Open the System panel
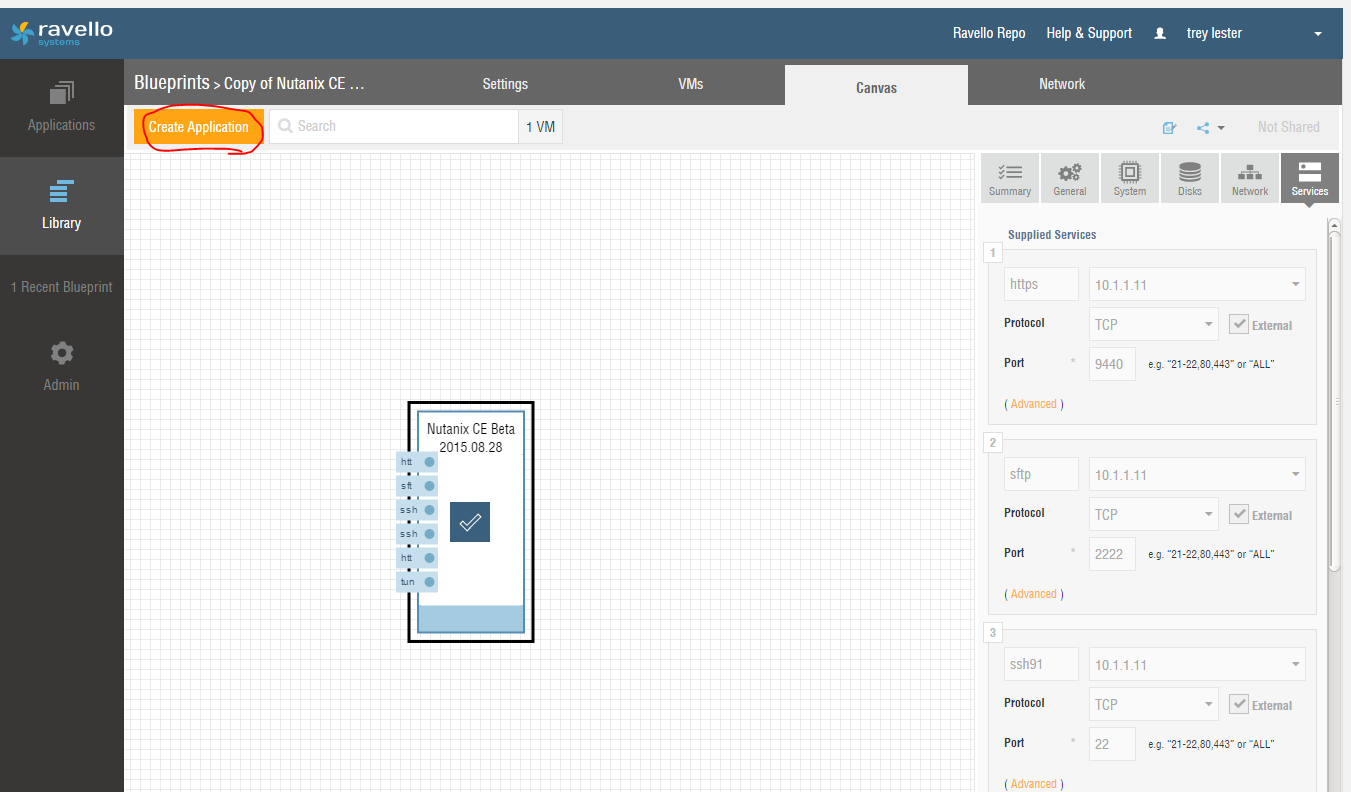The image size is (1351, 792). (1129, 178)
